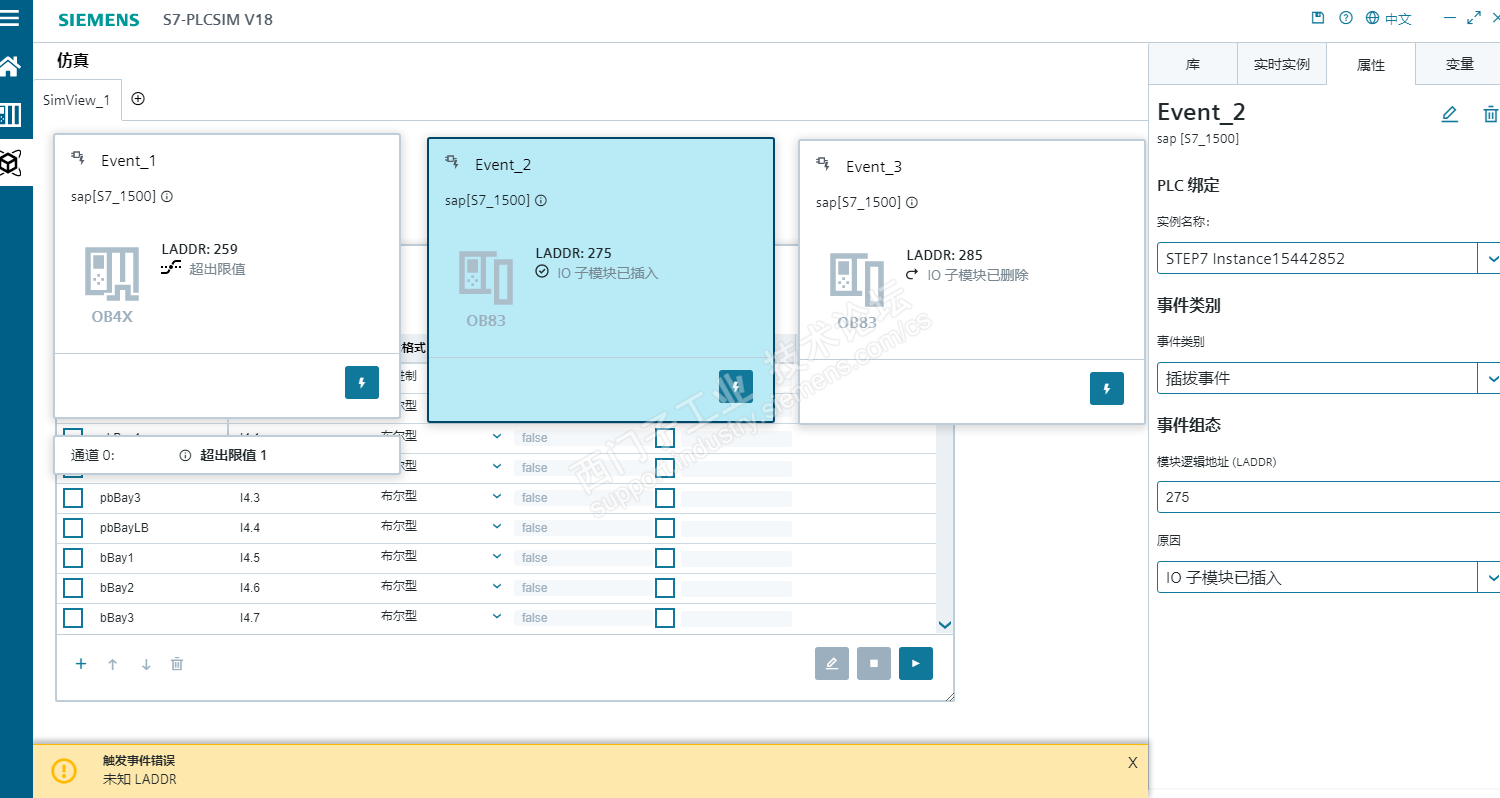This screenshot has height=798, width=1500.
Task: Open the 属性 tab
Action: click(1371, 64)
